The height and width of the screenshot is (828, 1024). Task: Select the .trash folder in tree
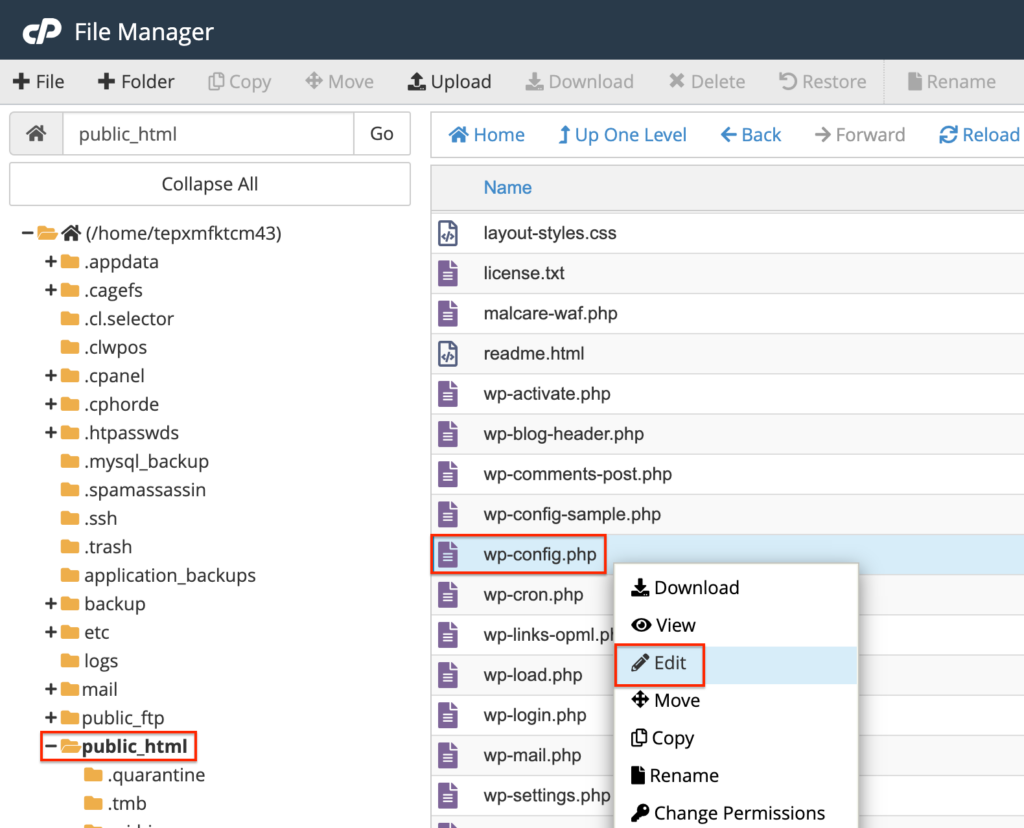coord(96,547)
